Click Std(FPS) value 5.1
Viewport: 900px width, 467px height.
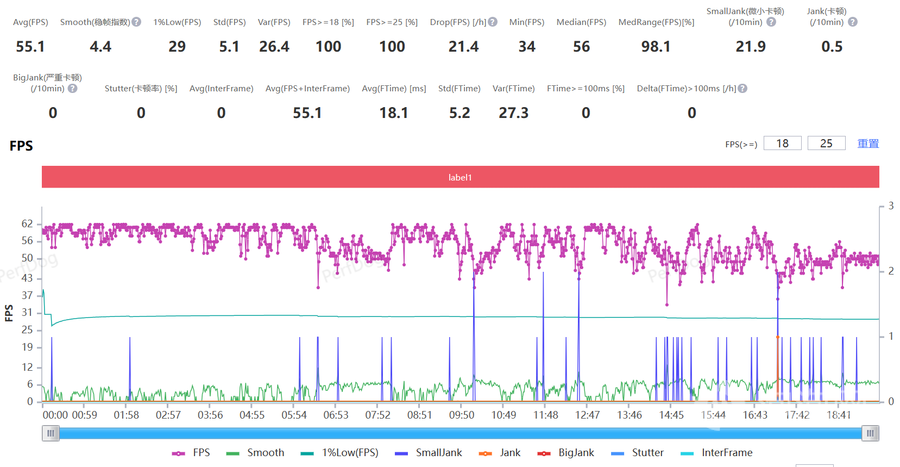[229, 46]
